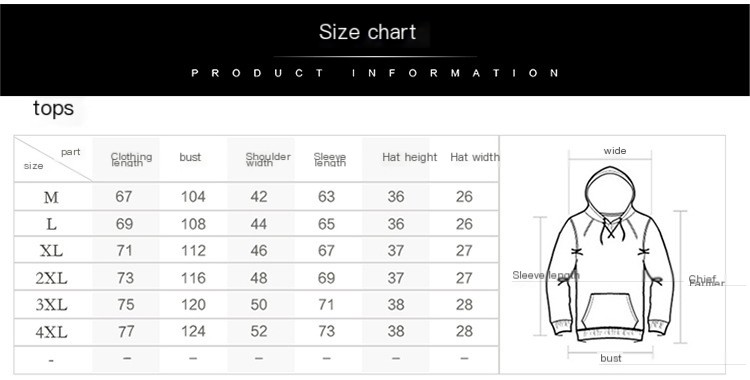
Task: Click the XL size row label
Action: [51, 251]
